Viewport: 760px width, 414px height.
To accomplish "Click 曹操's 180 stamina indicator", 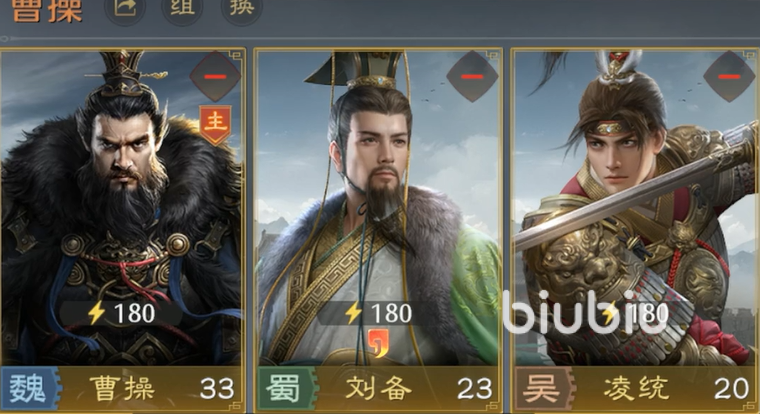I will (x=121, y=313).
